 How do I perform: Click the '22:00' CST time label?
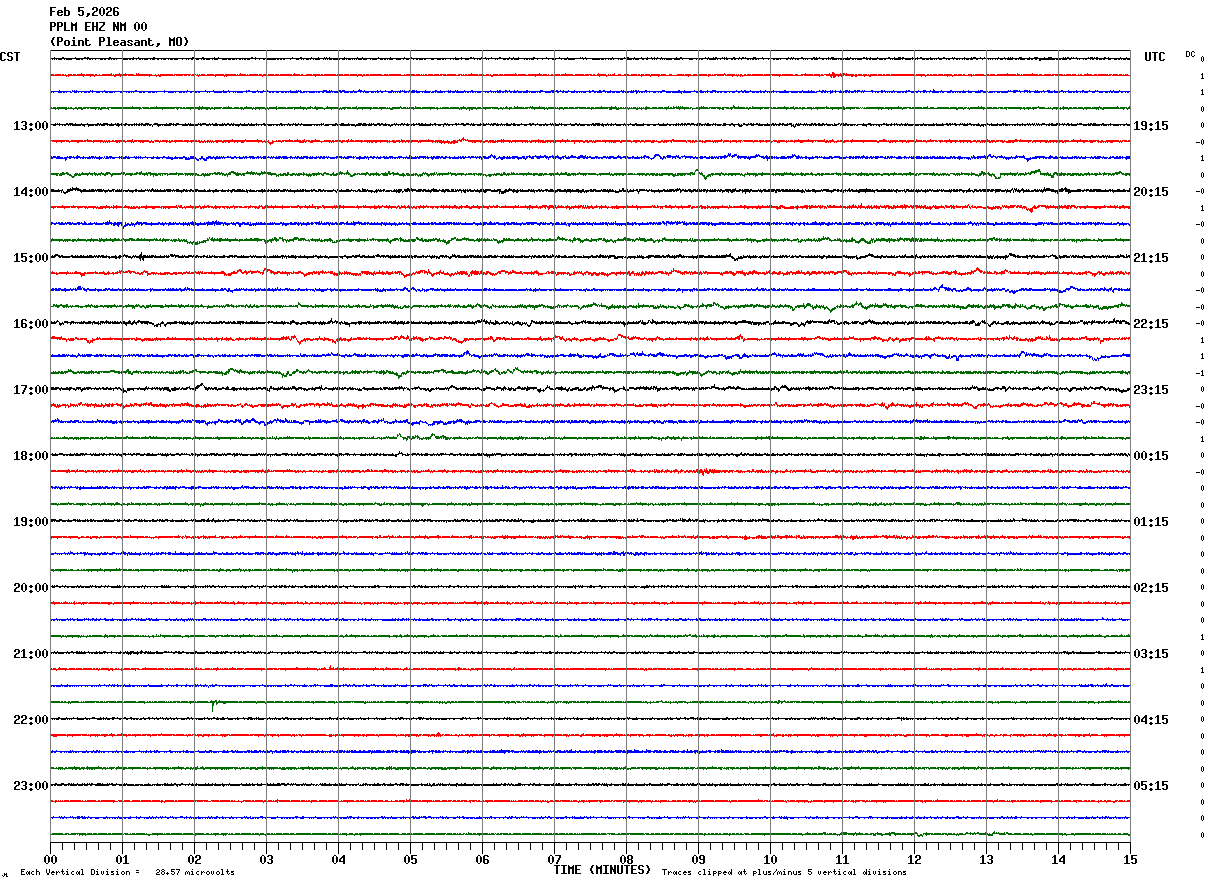pos(30,720)
